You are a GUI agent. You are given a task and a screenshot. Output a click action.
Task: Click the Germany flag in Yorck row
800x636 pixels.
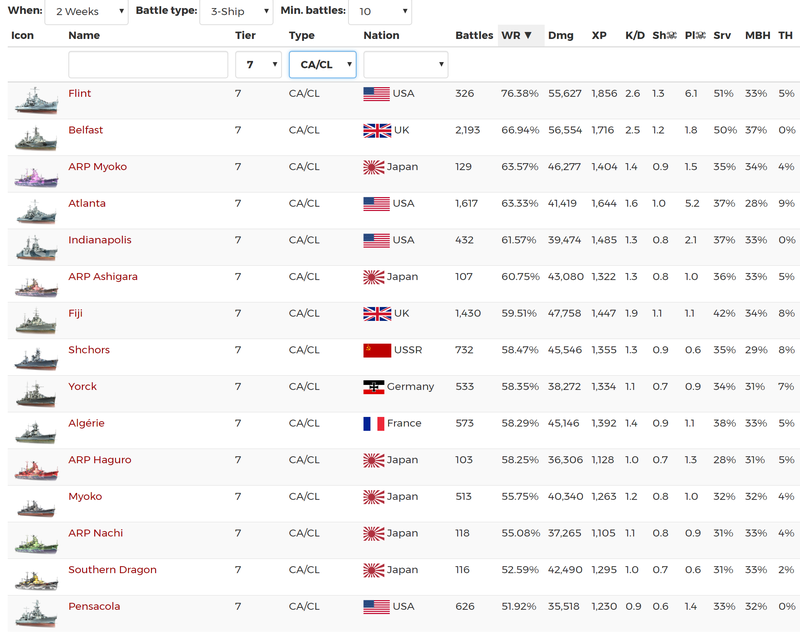click(x=373, y=387)
